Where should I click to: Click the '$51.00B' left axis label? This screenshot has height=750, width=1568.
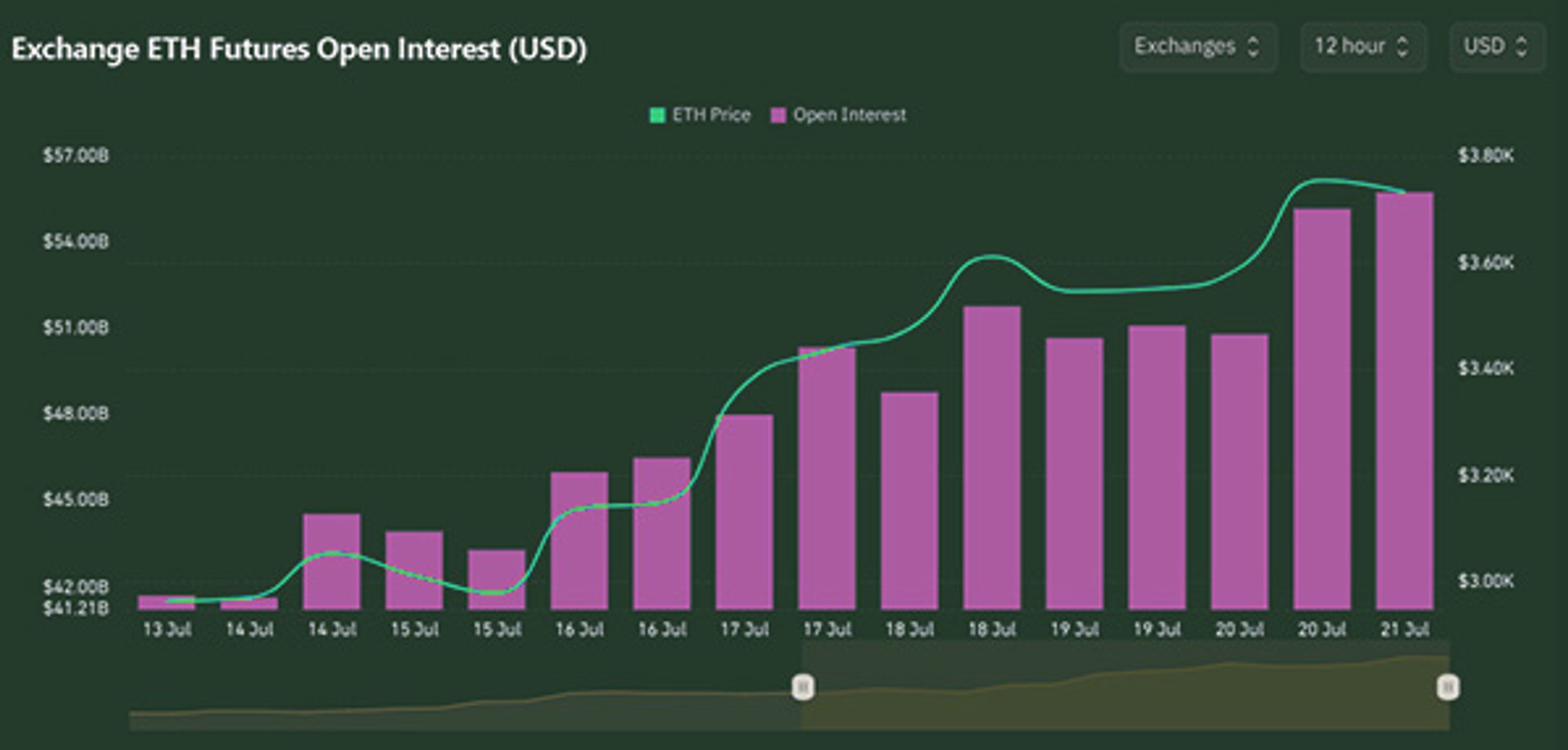pos(76,328)
